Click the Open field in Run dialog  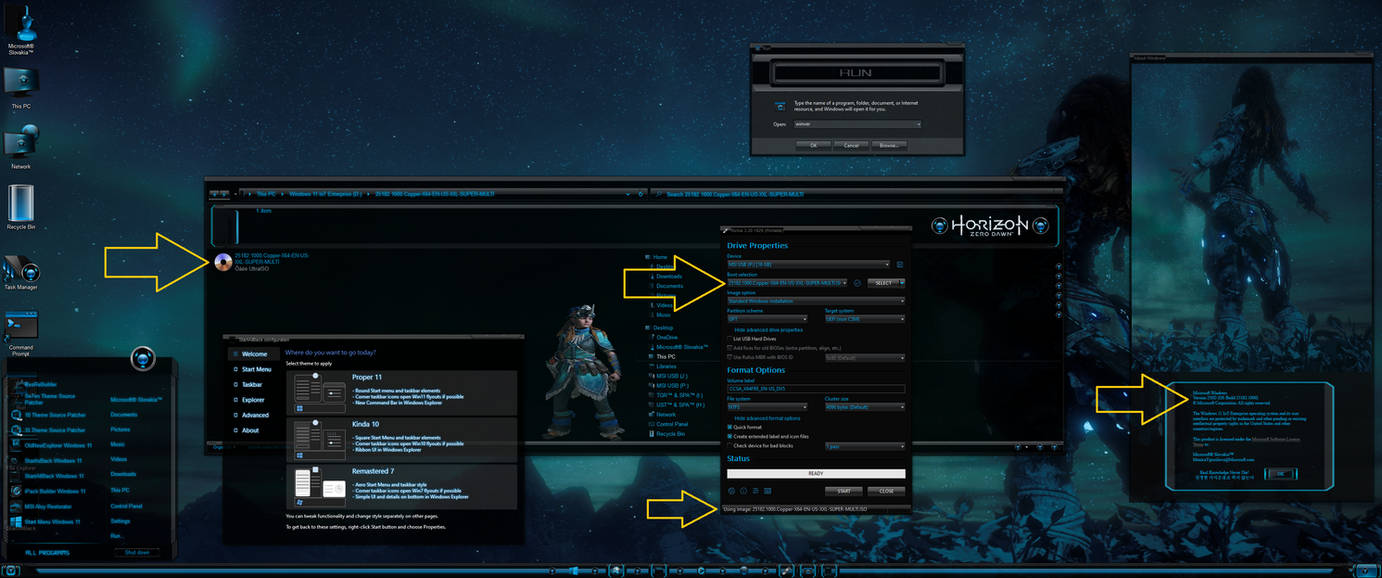(857, 125)
